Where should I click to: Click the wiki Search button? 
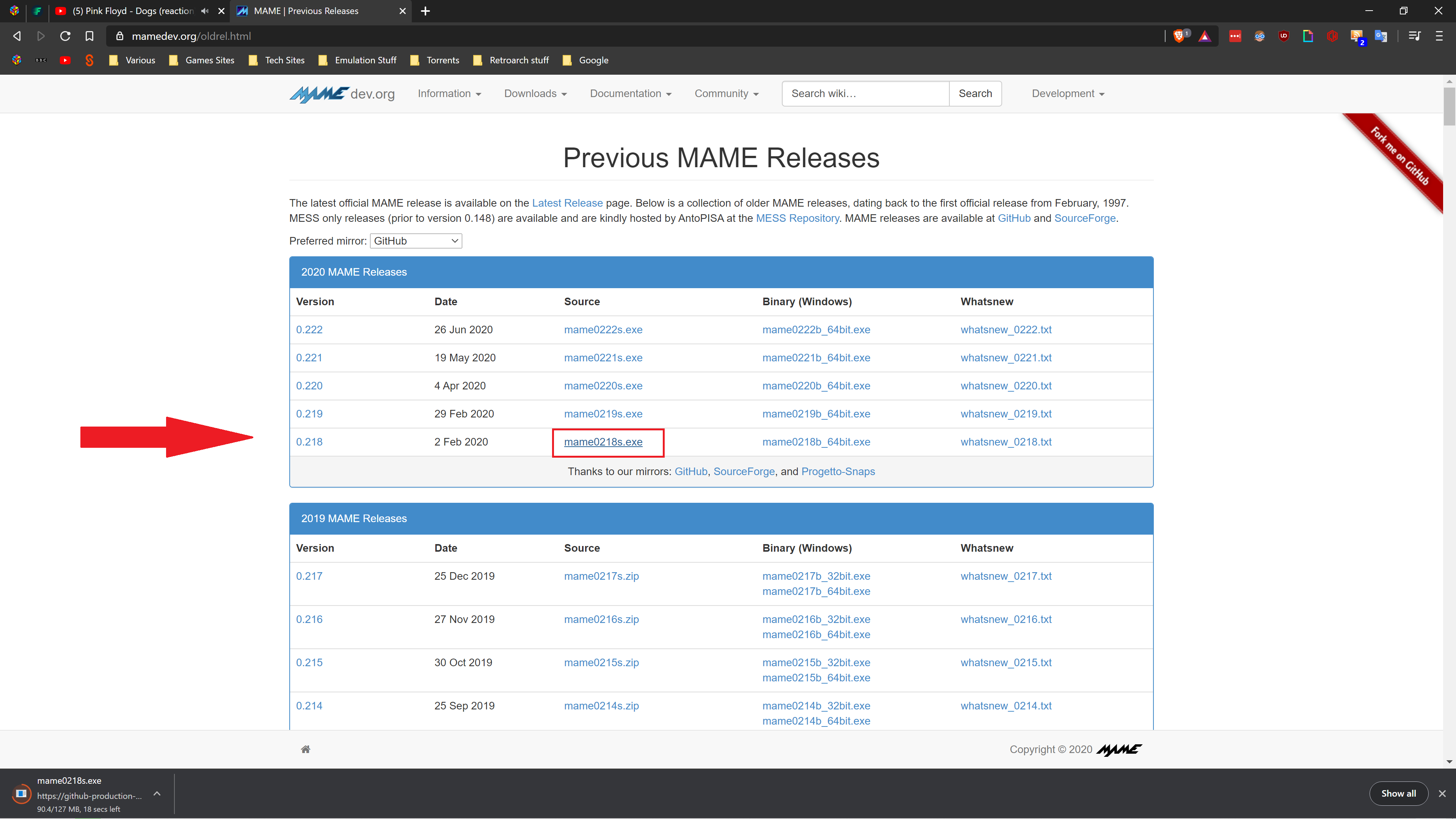point(975,94)
